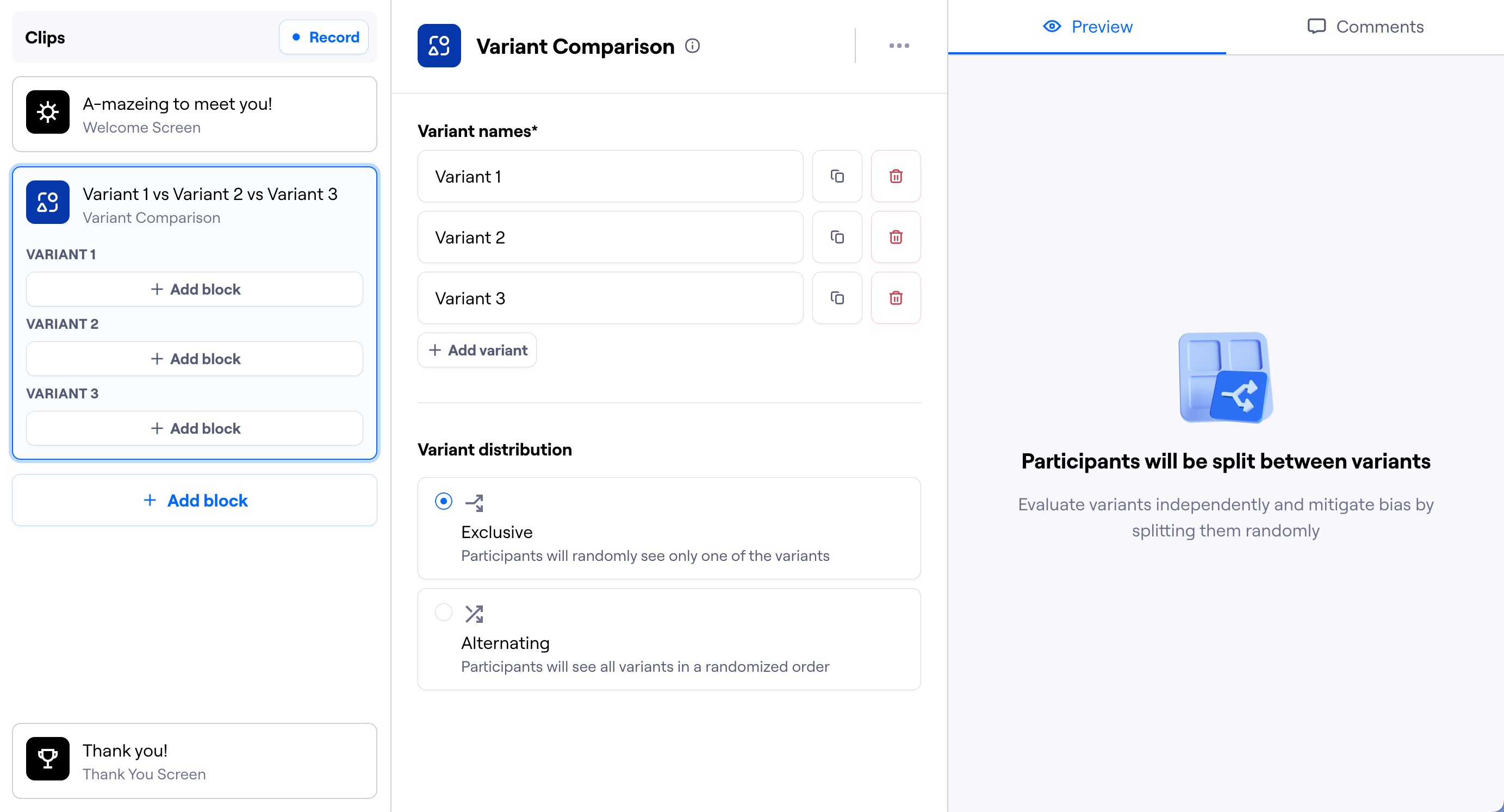Select the Alternating distribution radio button
Image resolution: width=1504 pixels, height=812 pixels.
pos(444,612)
